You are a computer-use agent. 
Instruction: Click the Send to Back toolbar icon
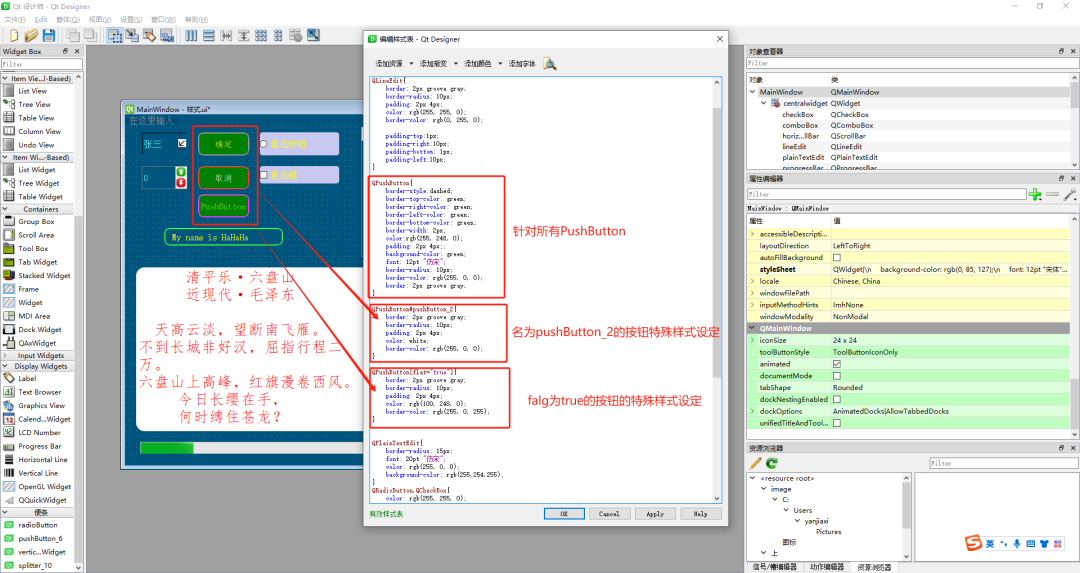[73, 35]
